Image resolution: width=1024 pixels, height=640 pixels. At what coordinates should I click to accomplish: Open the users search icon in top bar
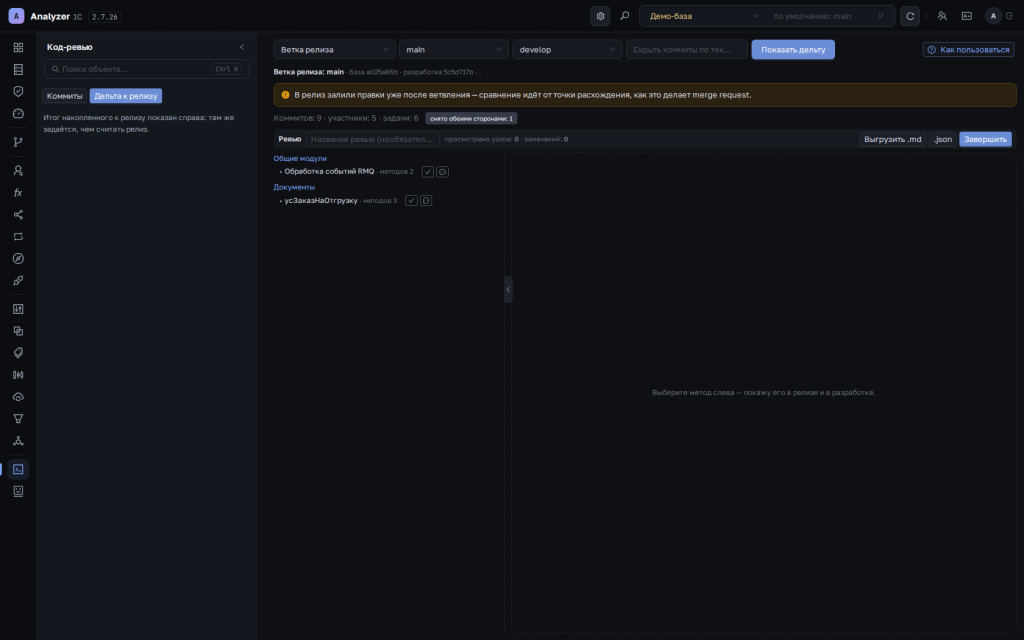942,16
